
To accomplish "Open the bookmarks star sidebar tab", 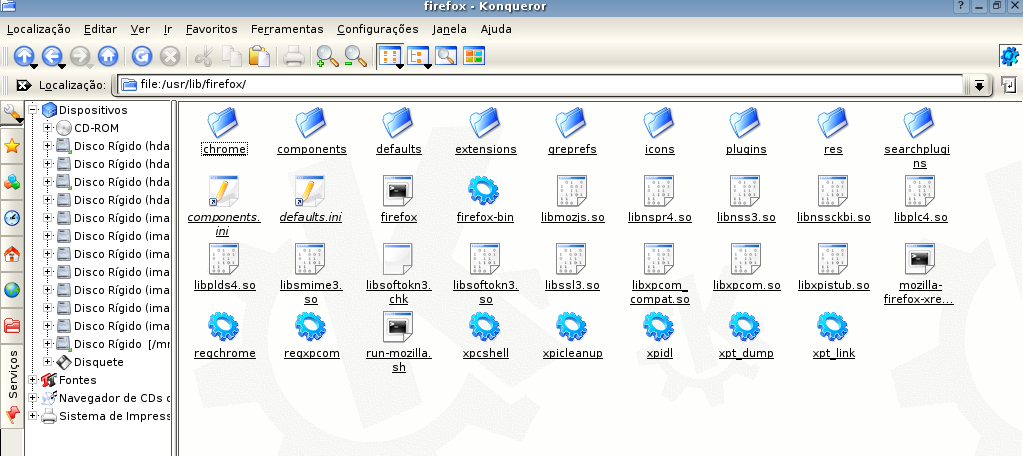I will point(12,146).
